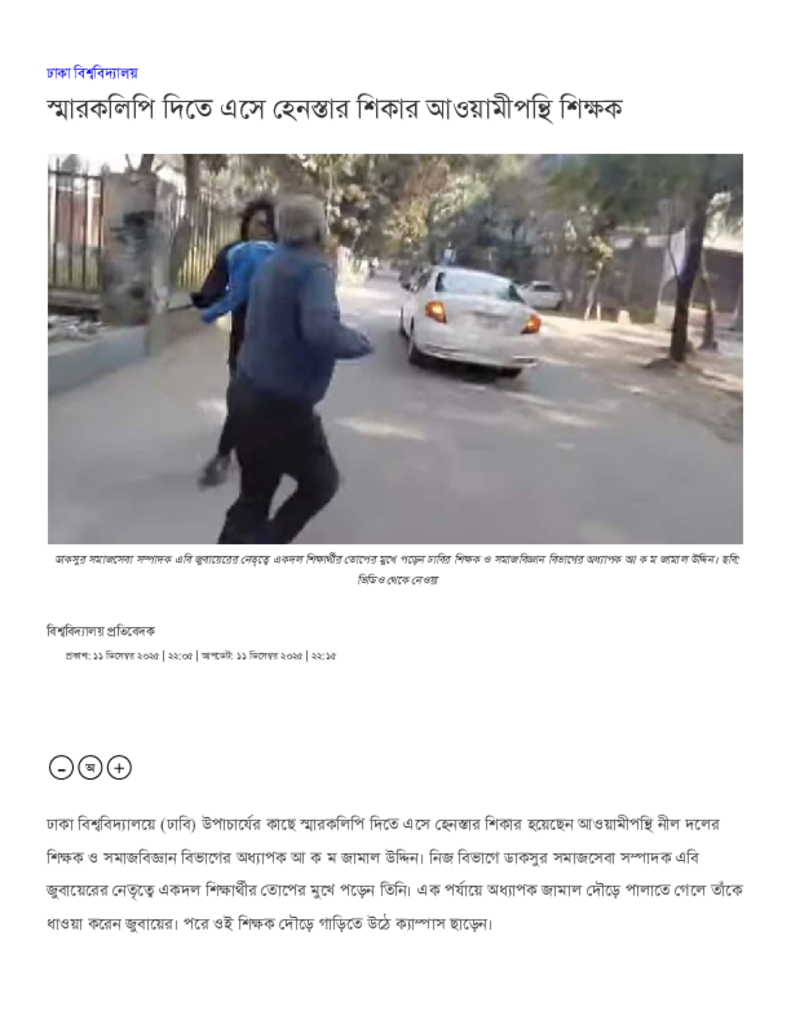Click the last line starting ধাওয়া করেন
Image resolution: width=791 pixels, height=1024 pixels.
(x=270, y=924)
